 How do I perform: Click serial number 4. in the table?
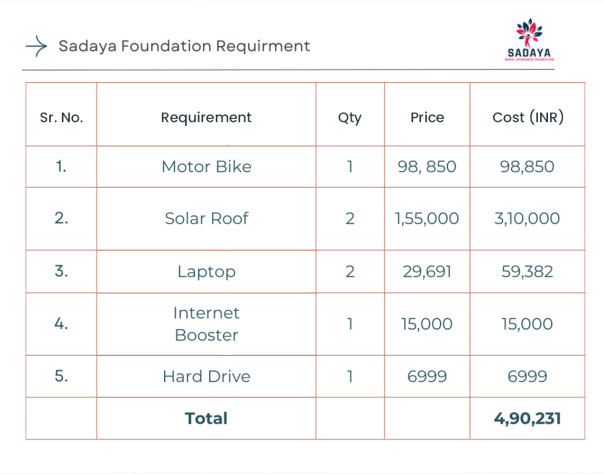(x=61, y=324)
